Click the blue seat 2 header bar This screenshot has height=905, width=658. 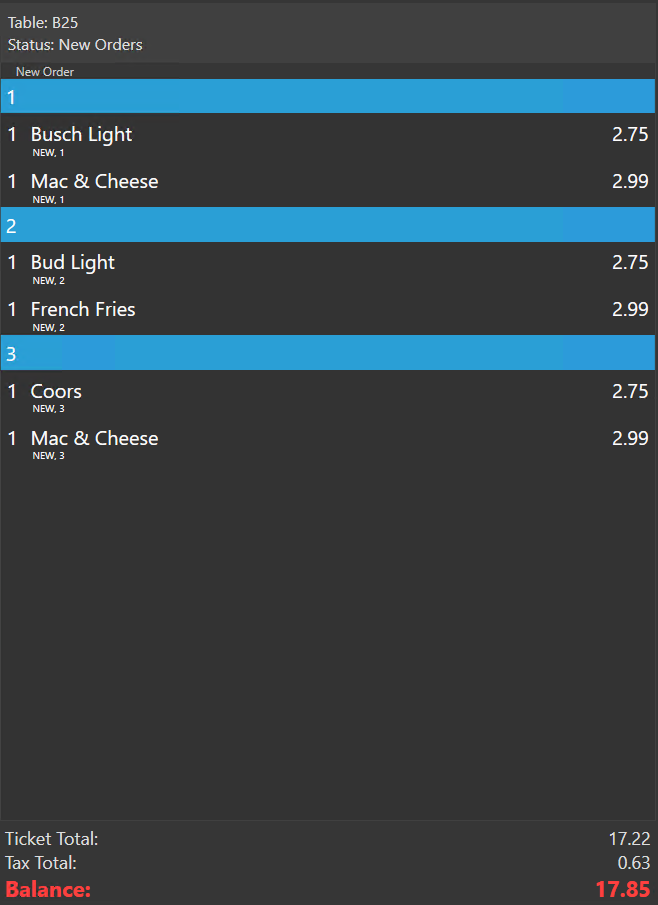click(x=328, y=225)
